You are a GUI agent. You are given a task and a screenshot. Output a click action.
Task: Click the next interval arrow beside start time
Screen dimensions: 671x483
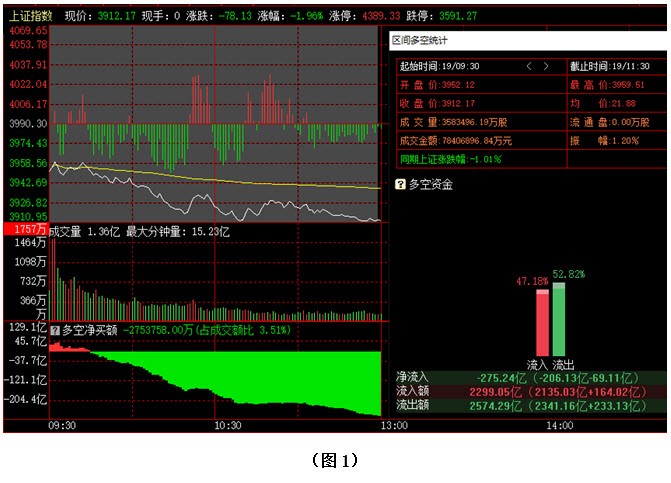click(x=546, y=66)
